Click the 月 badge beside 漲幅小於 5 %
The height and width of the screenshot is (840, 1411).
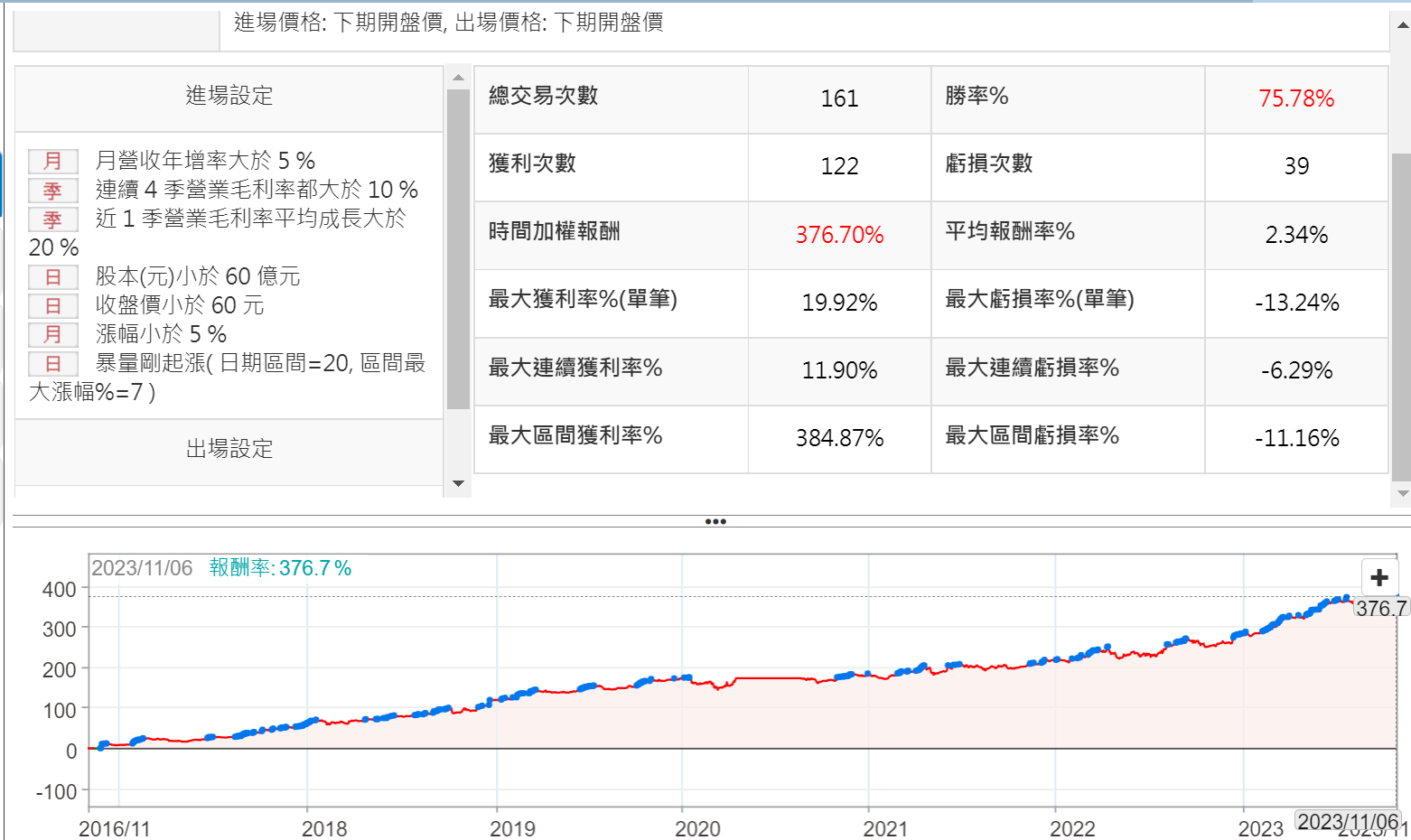click(52, 334)
